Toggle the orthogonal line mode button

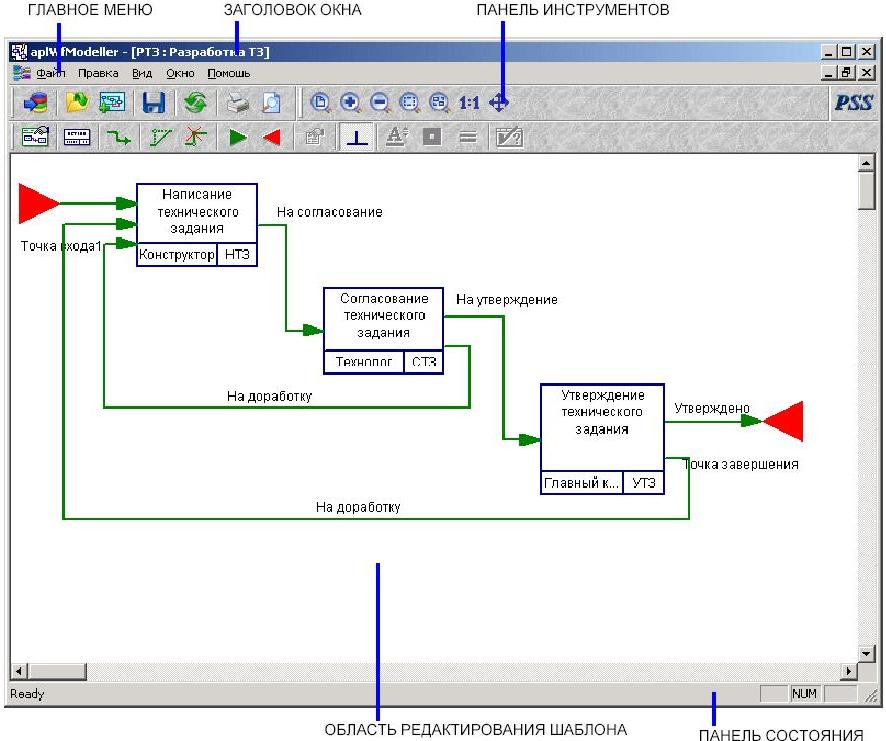click(358, 138)
